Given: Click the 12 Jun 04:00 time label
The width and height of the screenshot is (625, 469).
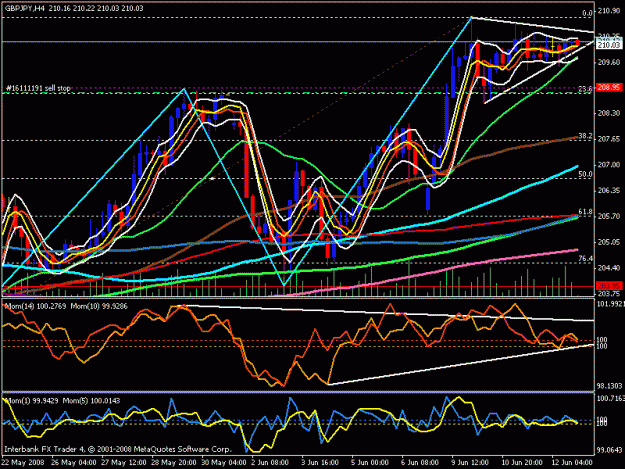Looking at the screenshot, I should point(571,462).
